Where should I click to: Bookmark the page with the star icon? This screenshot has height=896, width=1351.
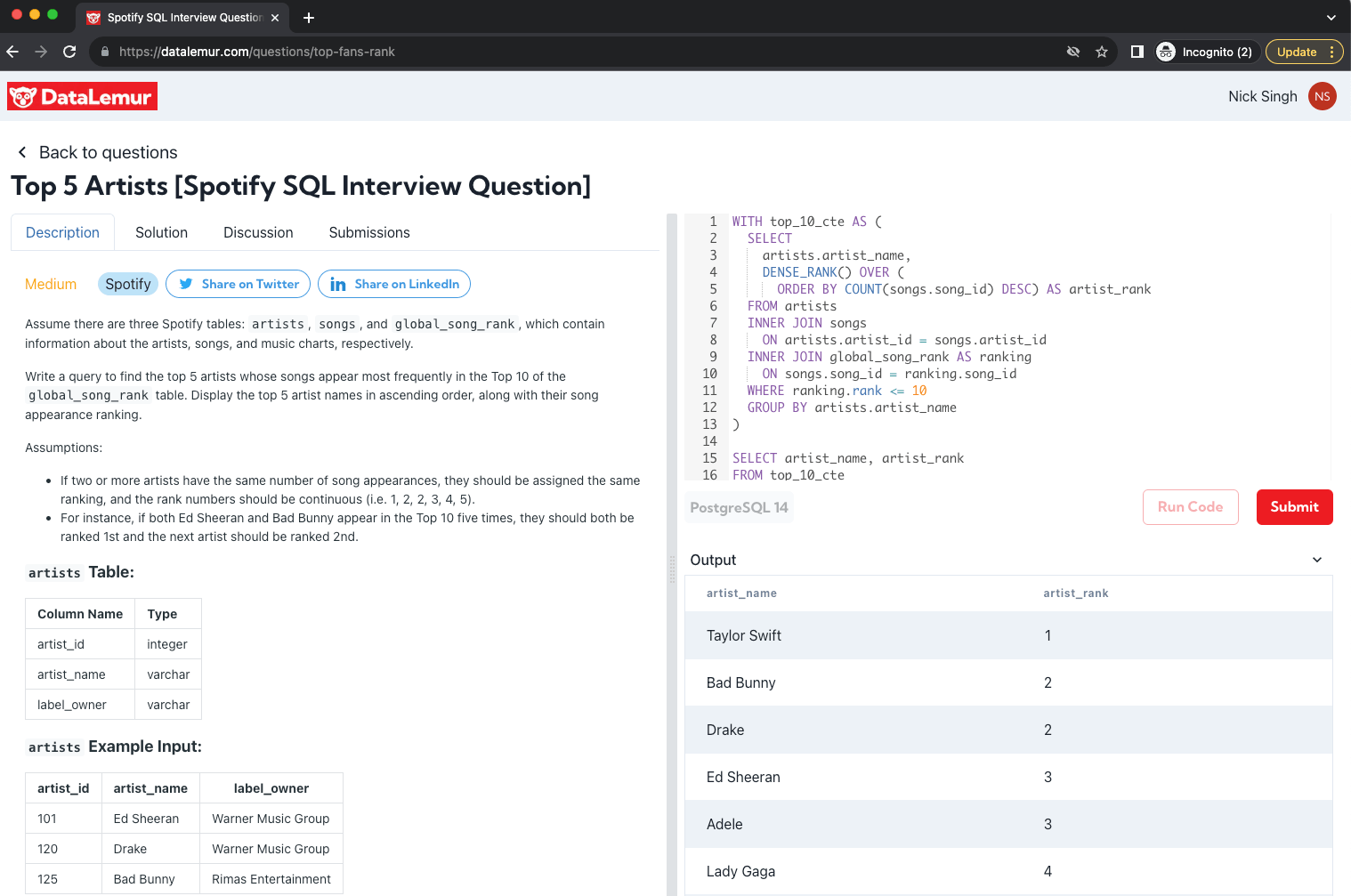[x=1102, y=52]
